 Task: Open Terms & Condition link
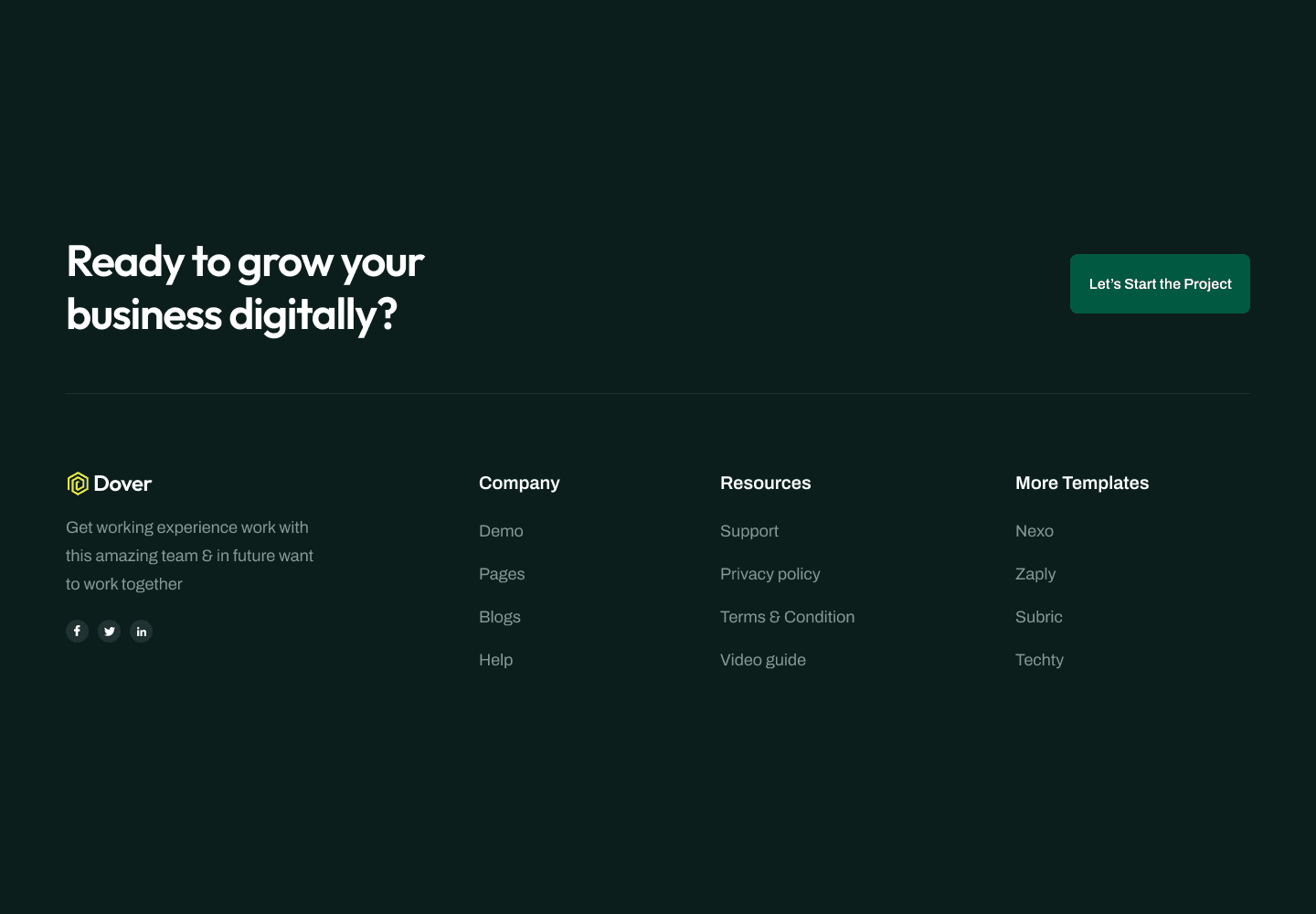click(x=787, y=617)
